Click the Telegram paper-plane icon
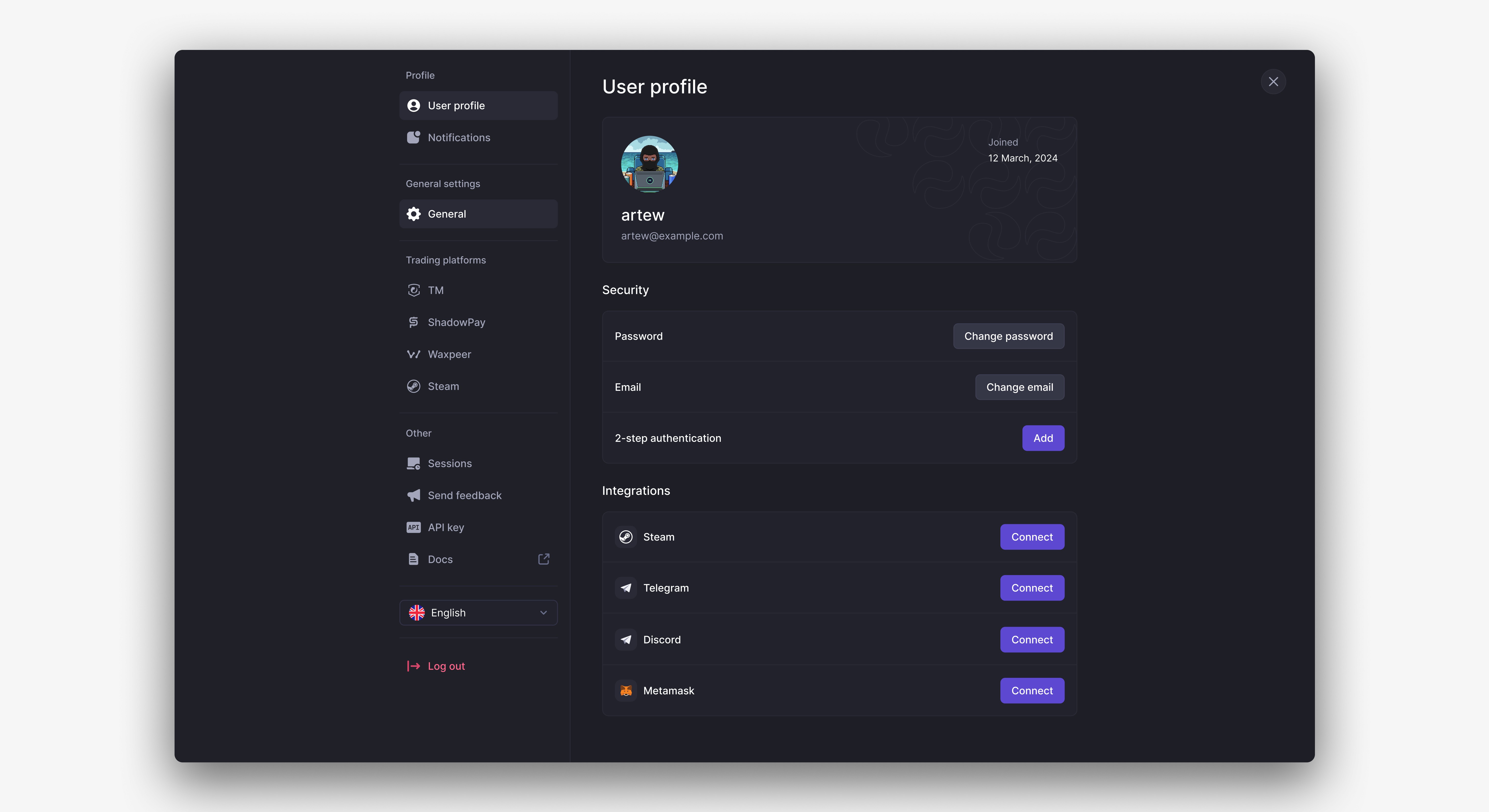1489x812 pixels. pos(626,588)
